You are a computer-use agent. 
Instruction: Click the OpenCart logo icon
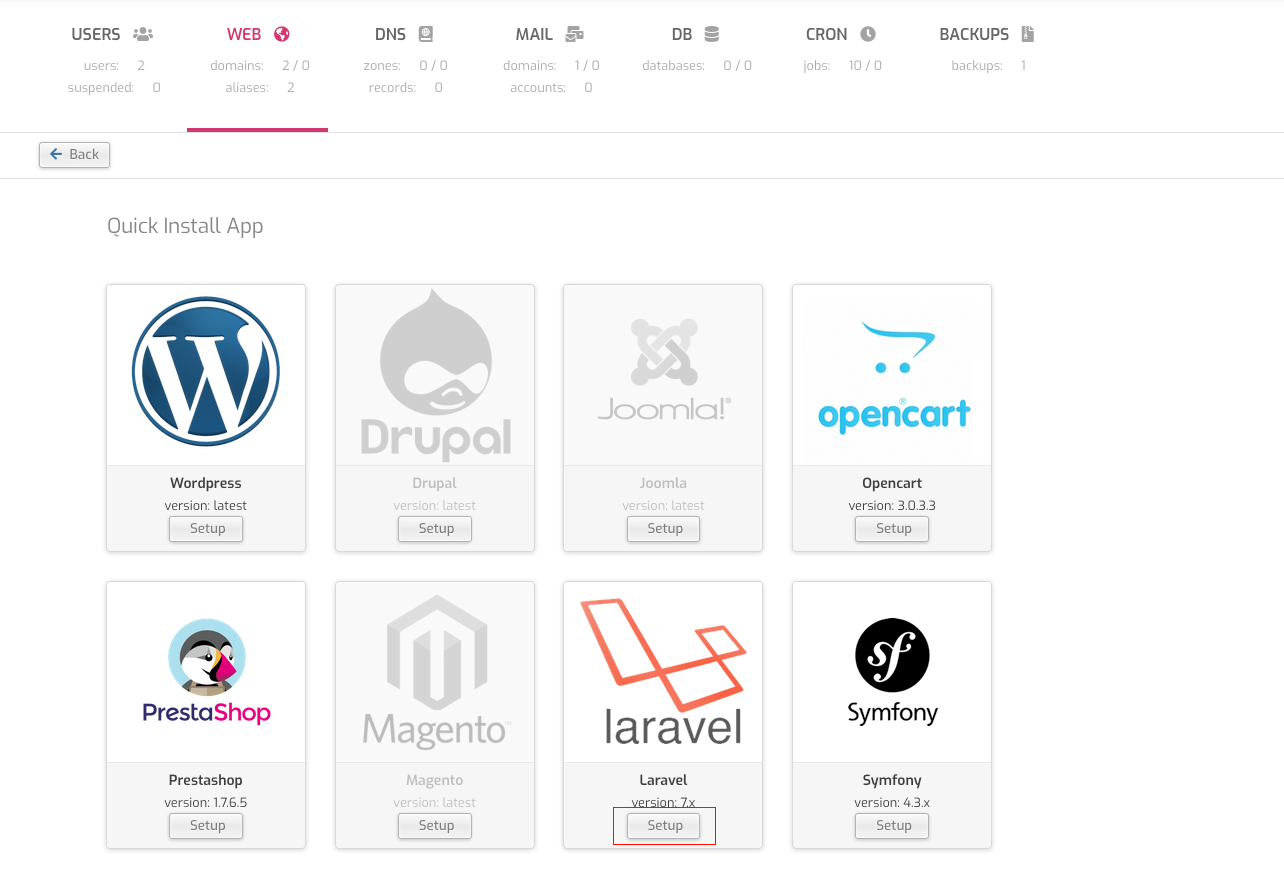(893, 376)
